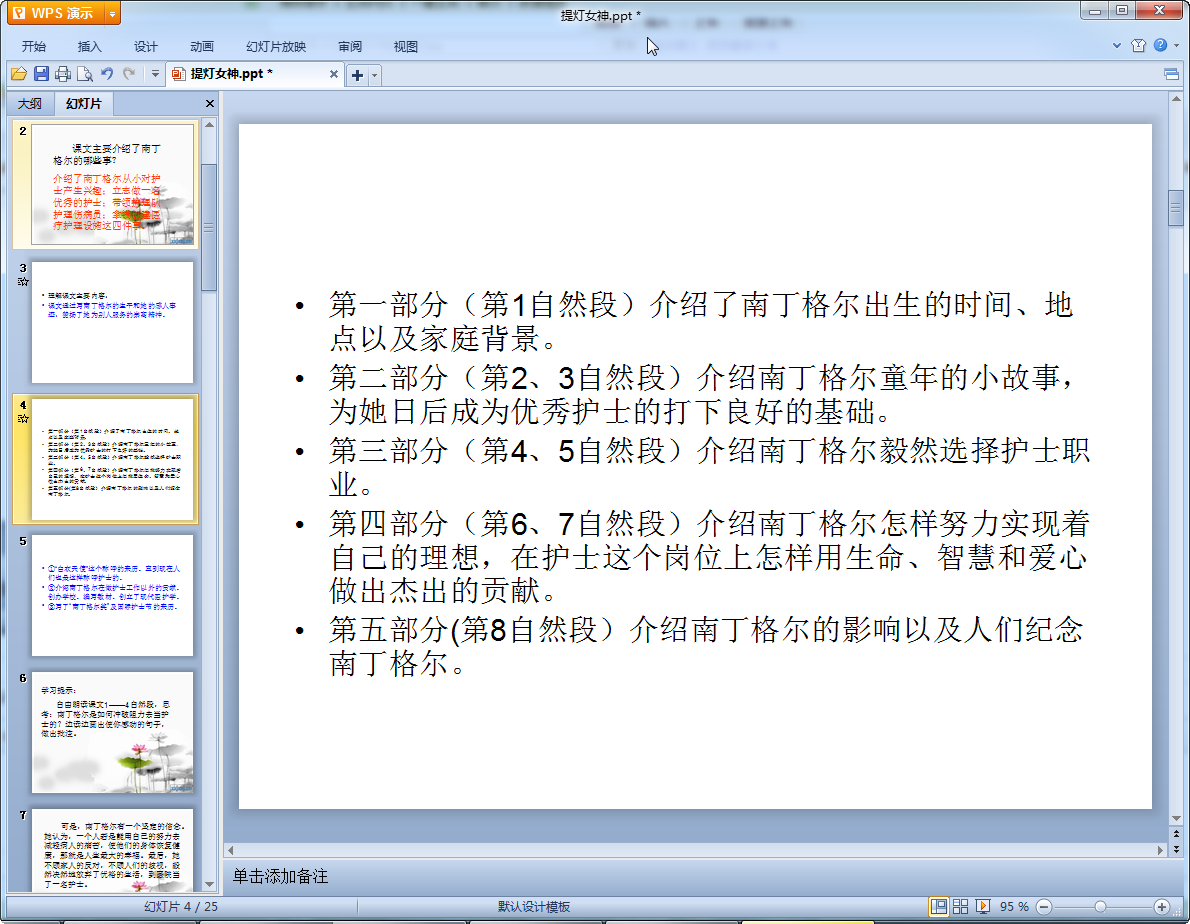This screenshot has width=1190, height=924.
Task: Switch to Slide Sorter view
Action: click(961, 906)
